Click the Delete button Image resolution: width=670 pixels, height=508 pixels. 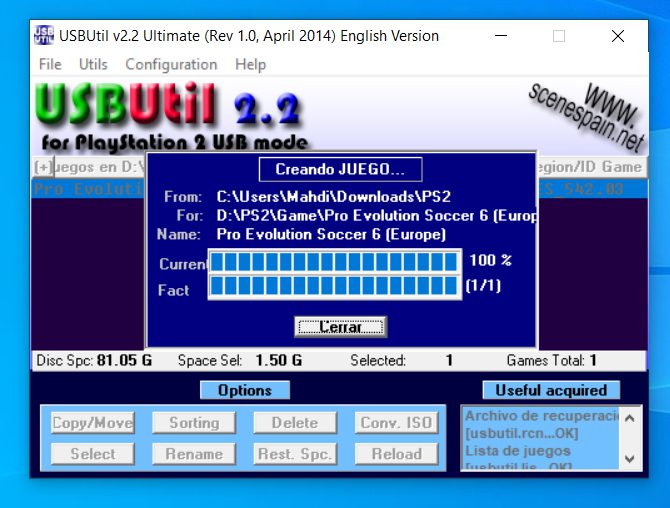[x=295, y=423]
